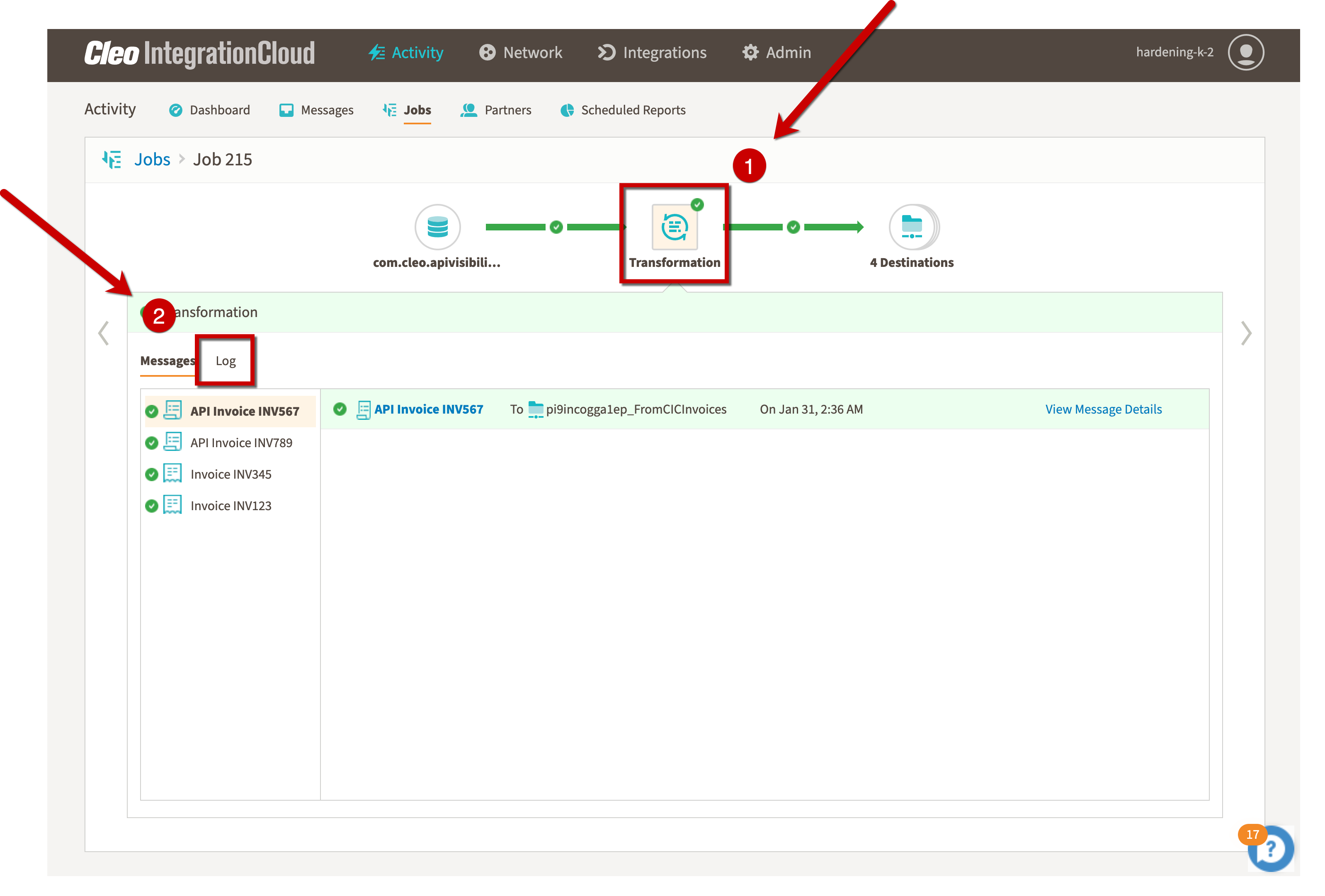Select API Invoice INV567 in message list
Viewport: 1325px width, 896px height.
tap(231, 412)
